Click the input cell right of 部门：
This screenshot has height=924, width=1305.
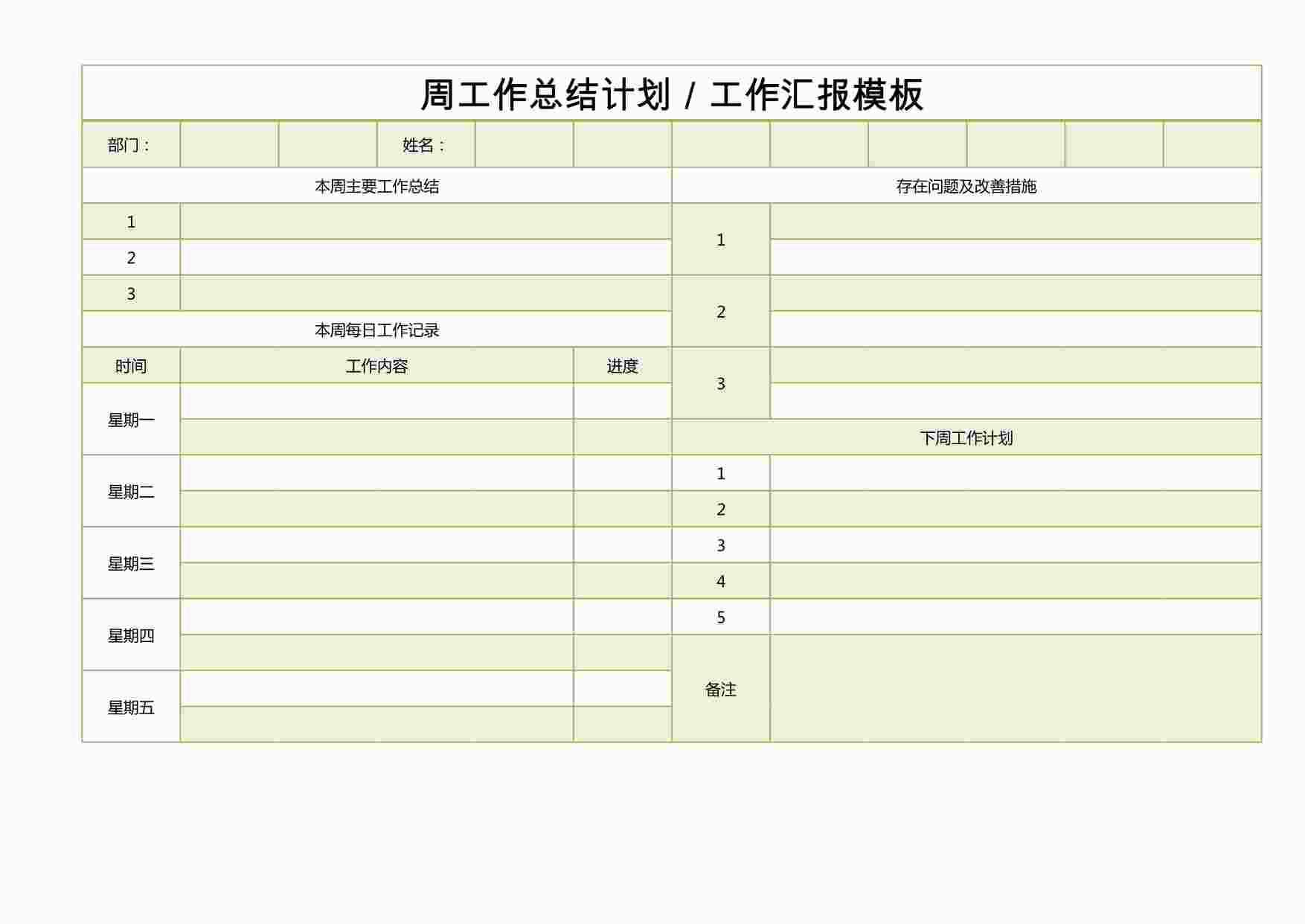pyautogui.click(x=229, y=145)
